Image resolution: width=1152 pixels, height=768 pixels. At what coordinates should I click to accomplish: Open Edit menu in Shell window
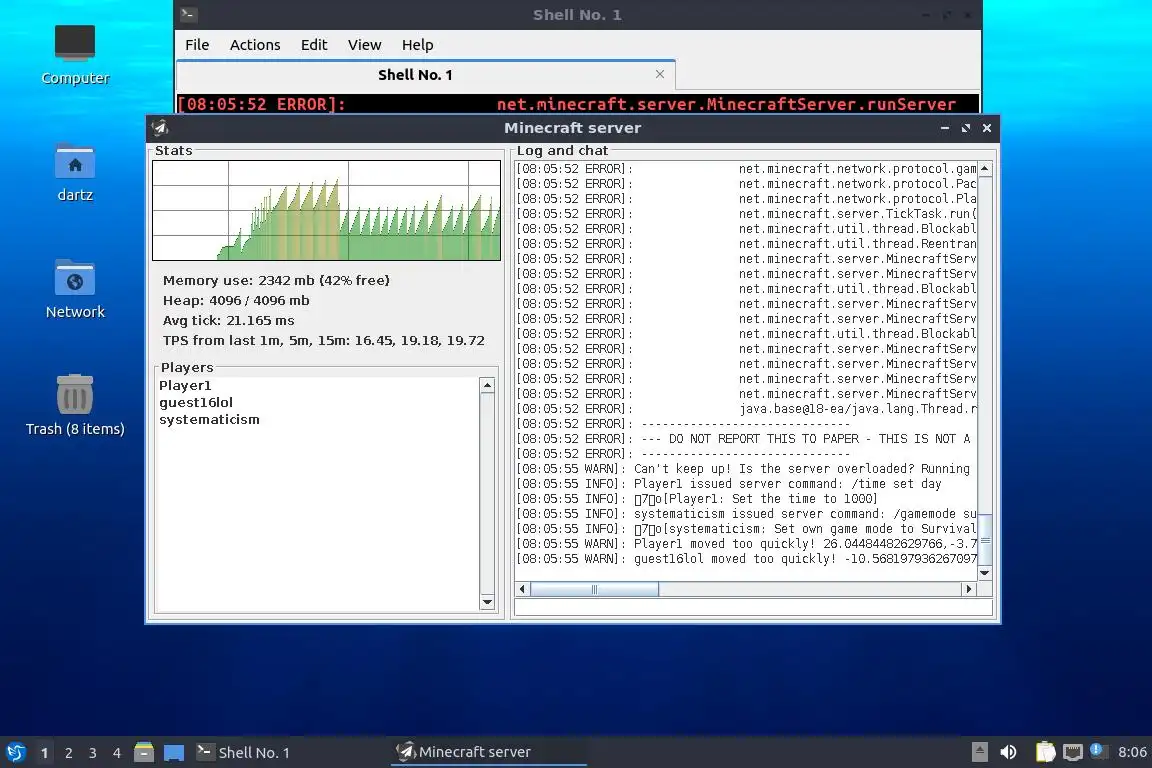314,45
